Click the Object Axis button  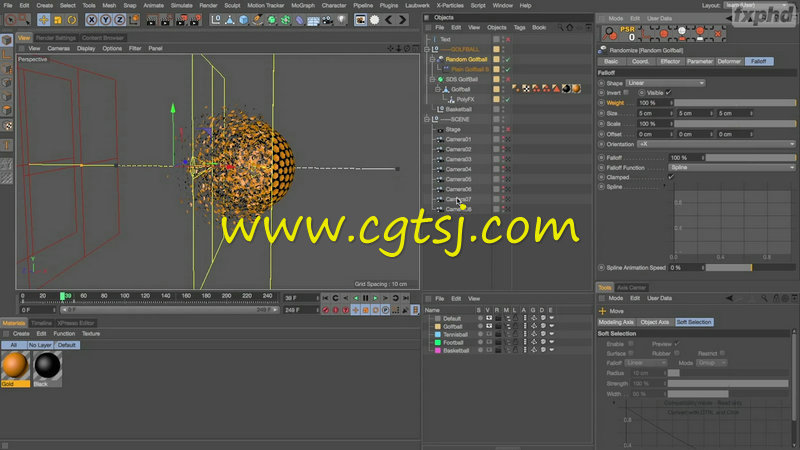(655, 322)
